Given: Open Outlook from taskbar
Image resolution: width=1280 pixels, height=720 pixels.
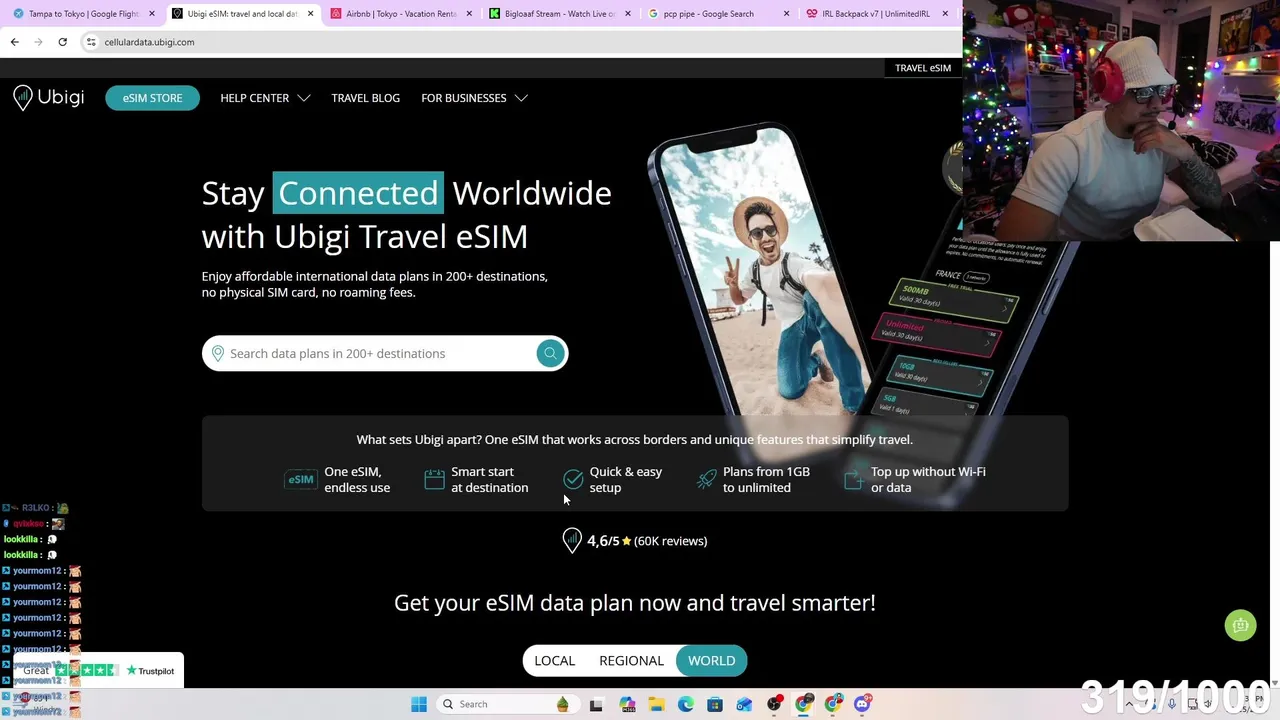Looking at the screenshot, I should pyautogui.click(x=745, y=704).
